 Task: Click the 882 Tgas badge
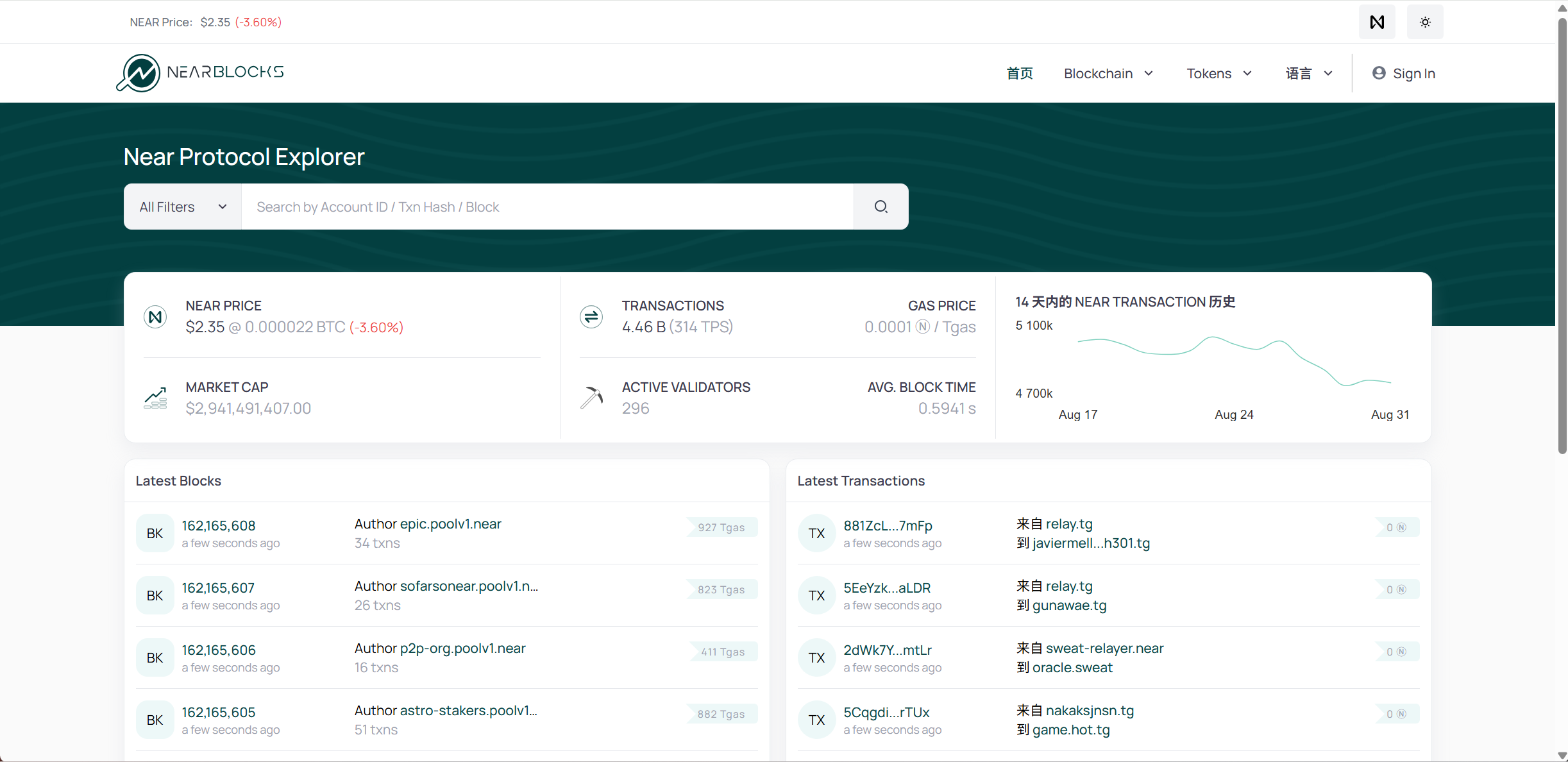tap(721, 713)
